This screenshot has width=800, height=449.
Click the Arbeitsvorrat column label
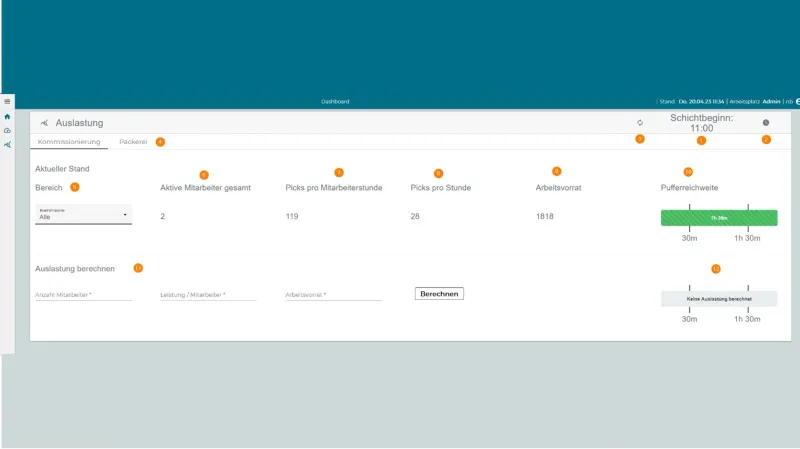point(558,188)
